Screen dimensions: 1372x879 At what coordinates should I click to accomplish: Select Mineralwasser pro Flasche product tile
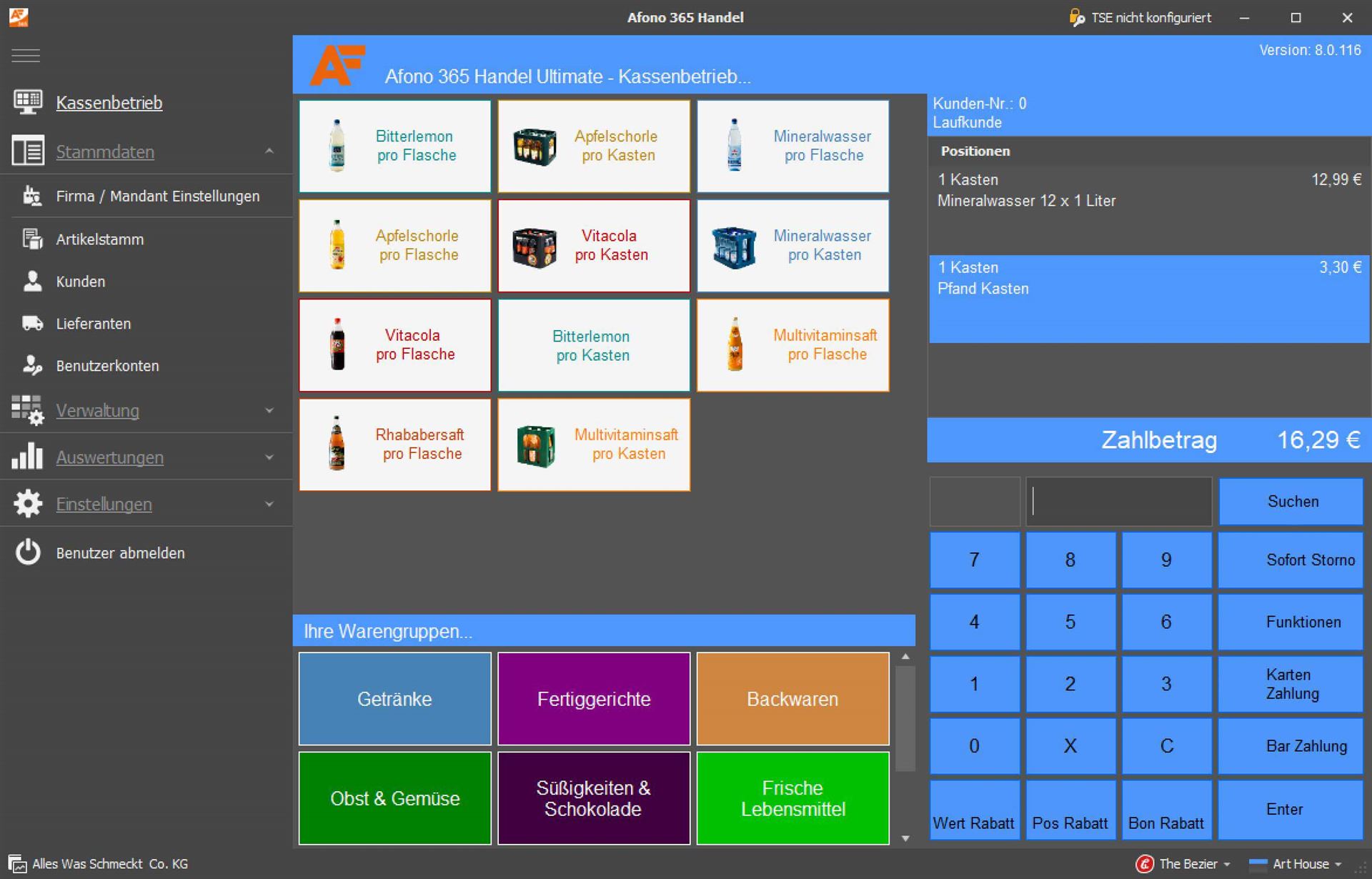(x=793, y=146)
